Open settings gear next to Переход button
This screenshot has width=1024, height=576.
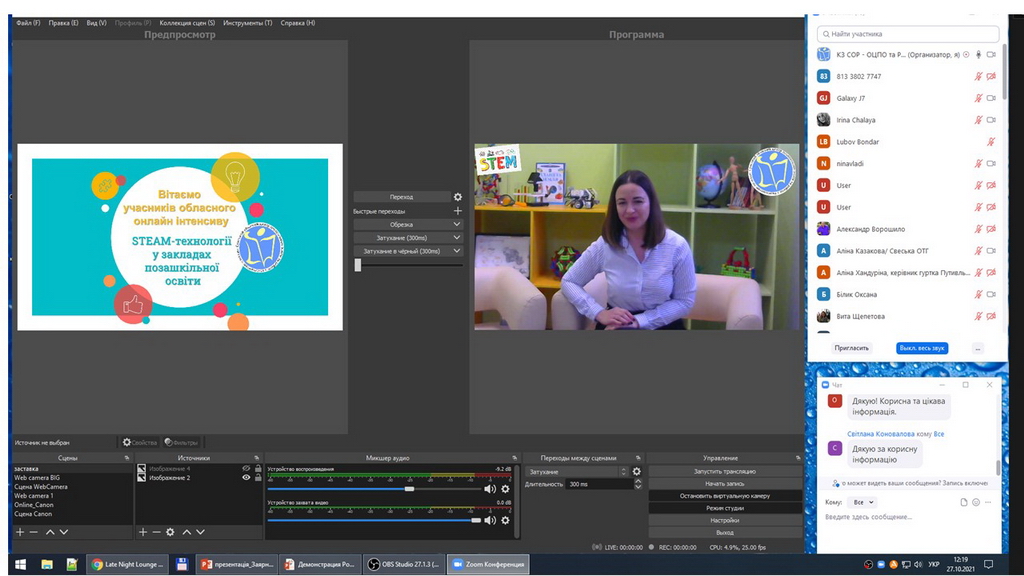click(458, 197)
